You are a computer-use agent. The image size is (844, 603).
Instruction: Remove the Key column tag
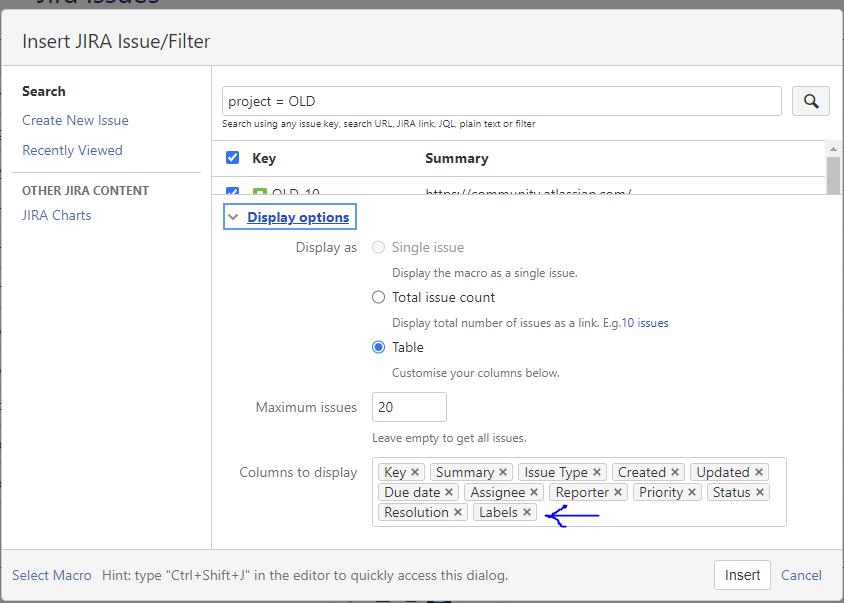coord(414,472)
